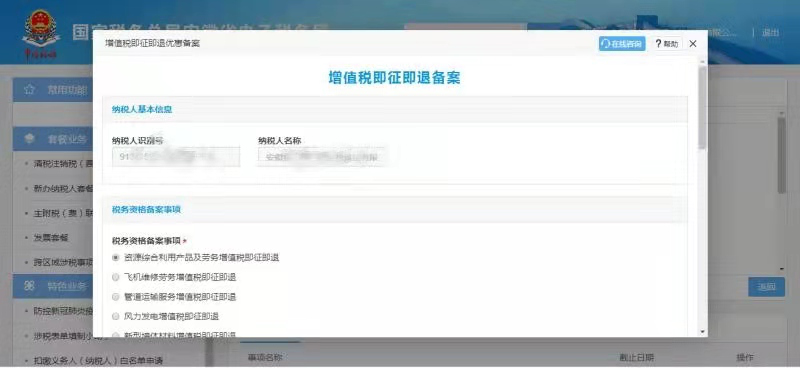Open 扣缴义务人（纳税人）白名单申请 item
Image resolution: width=800 pixels, height=368 pixels.
98,361
